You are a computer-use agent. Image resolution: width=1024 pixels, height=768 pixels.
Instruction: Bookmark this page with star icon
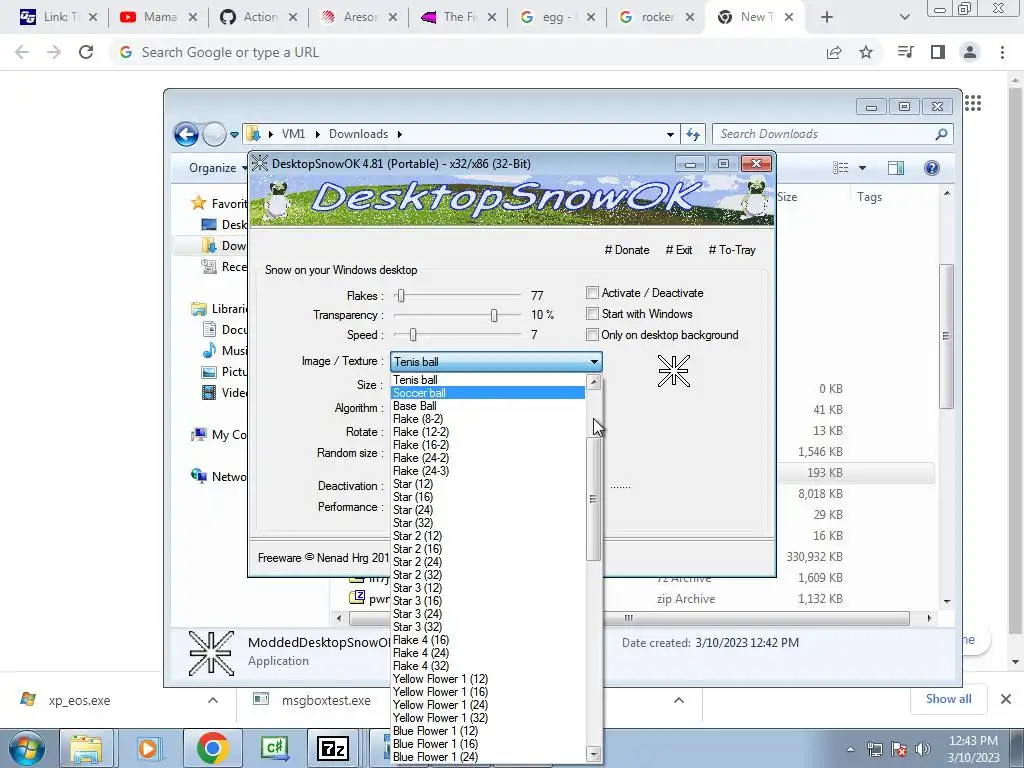pyautogui.click(x=866, y=52)
